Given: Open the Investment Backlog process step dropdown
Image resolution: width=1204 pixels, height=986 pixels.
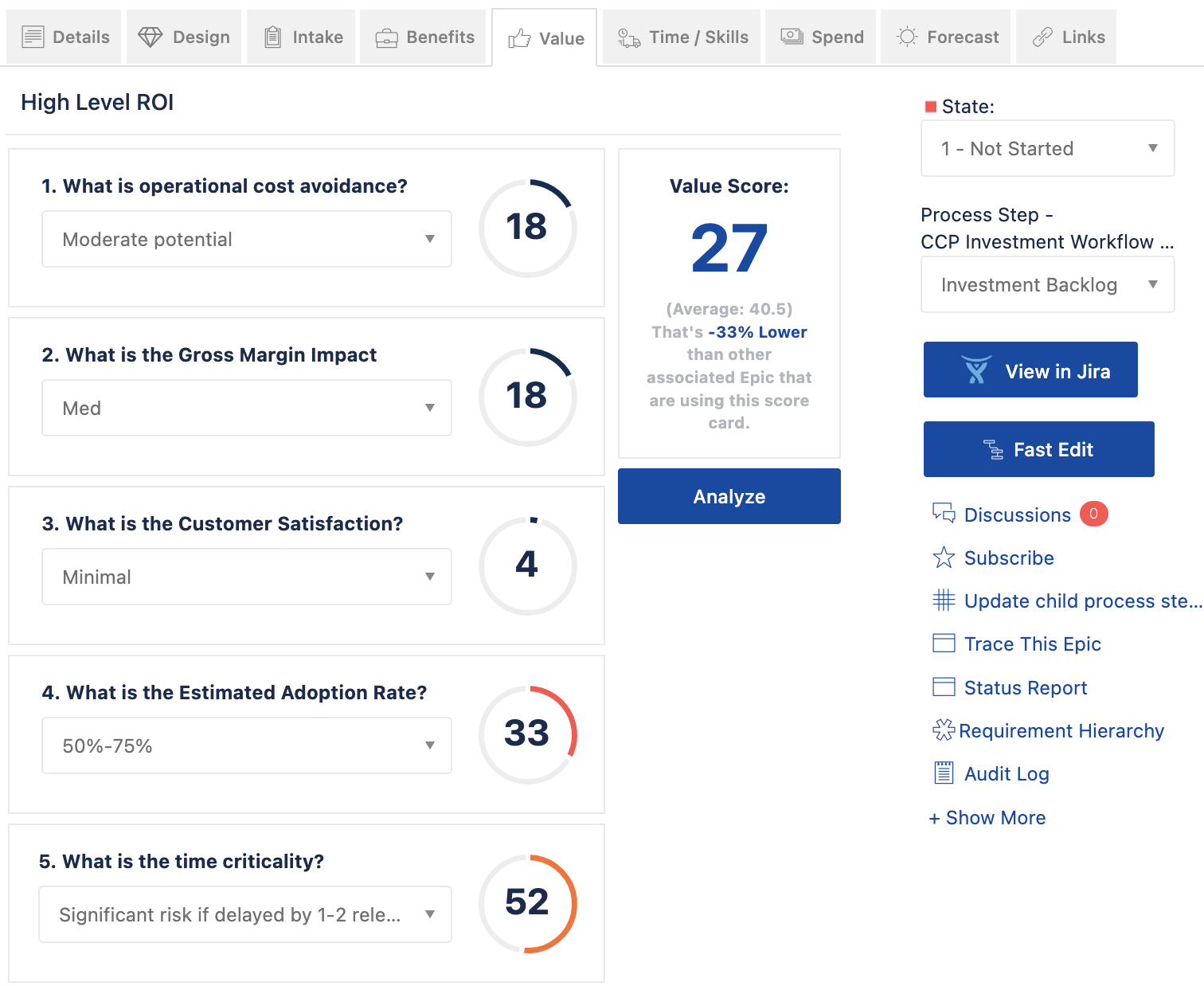Looking at the screenshot, I should (x=1048, y=284).
